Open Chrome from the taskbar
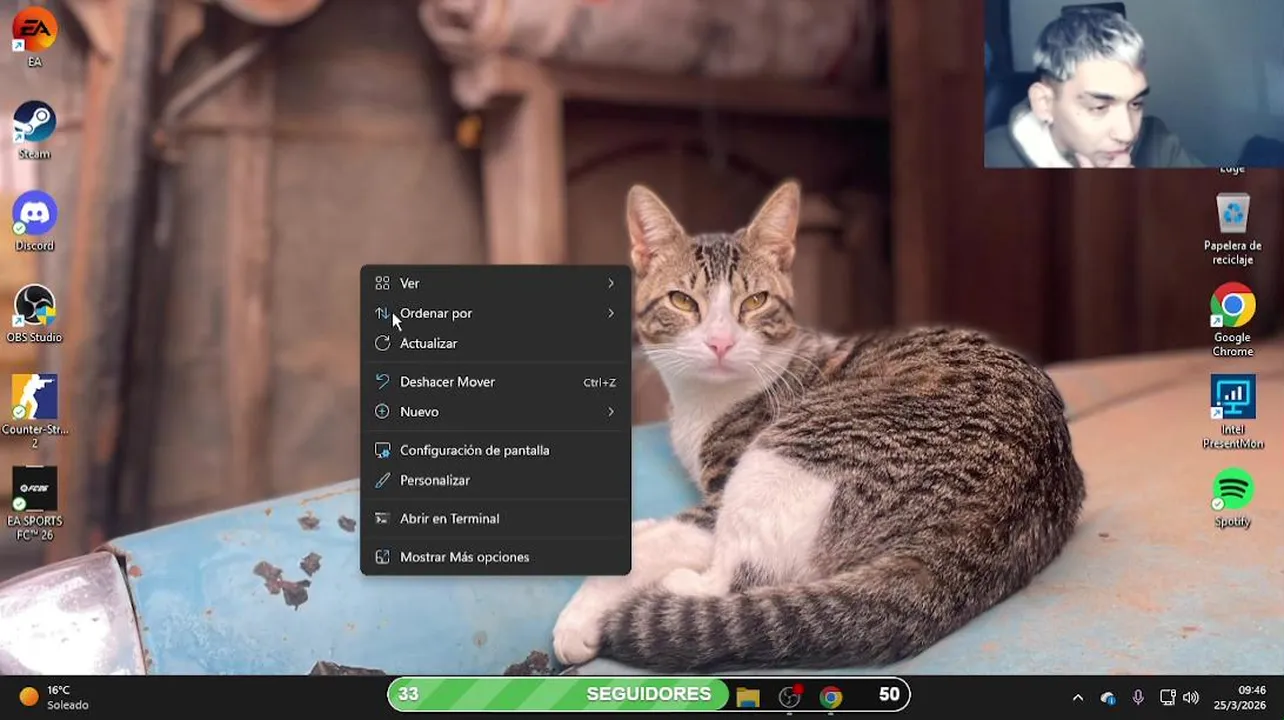This screenshot has height=720, width=1284. click(x=831, y=697)
